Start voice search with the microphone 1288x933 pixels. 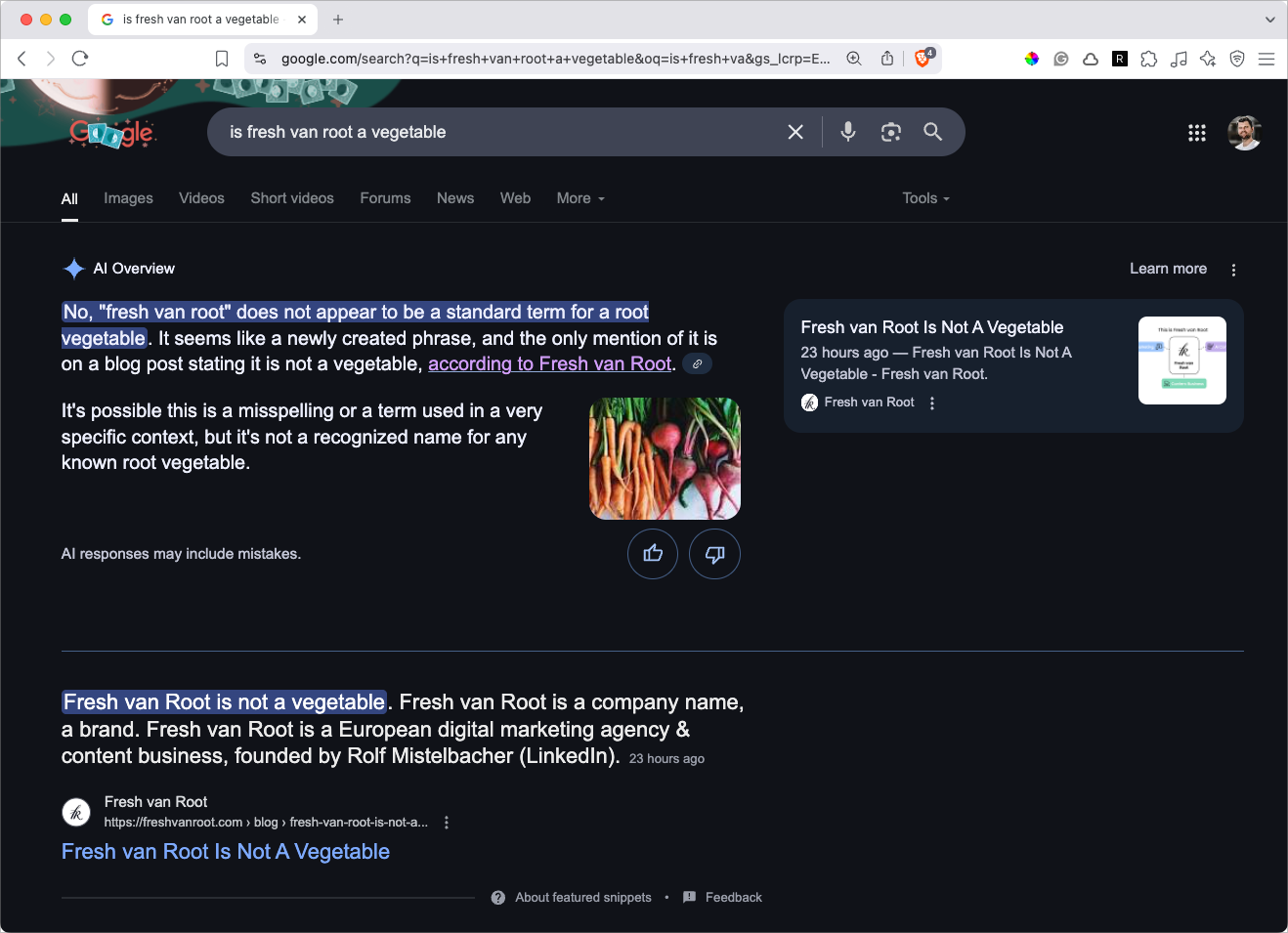[x=848, y=132]
